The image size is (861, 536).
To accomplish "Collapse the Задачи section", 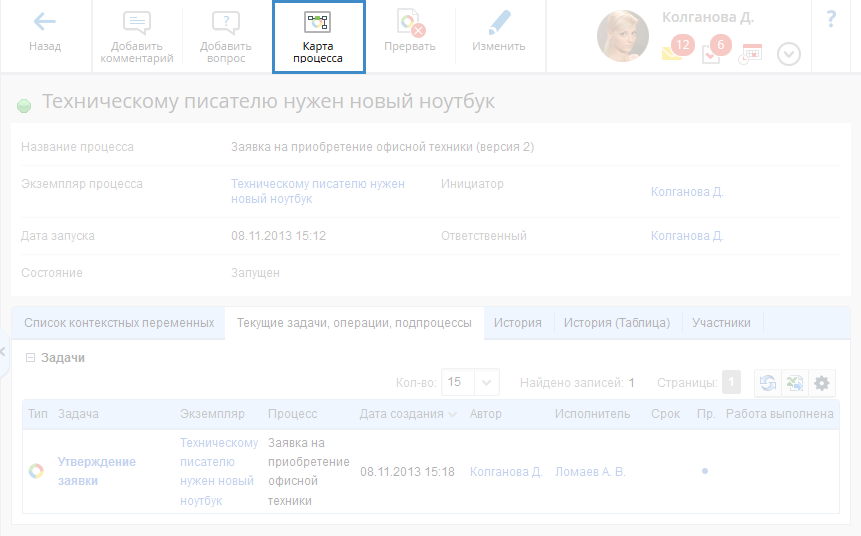I will pos(30,357).
